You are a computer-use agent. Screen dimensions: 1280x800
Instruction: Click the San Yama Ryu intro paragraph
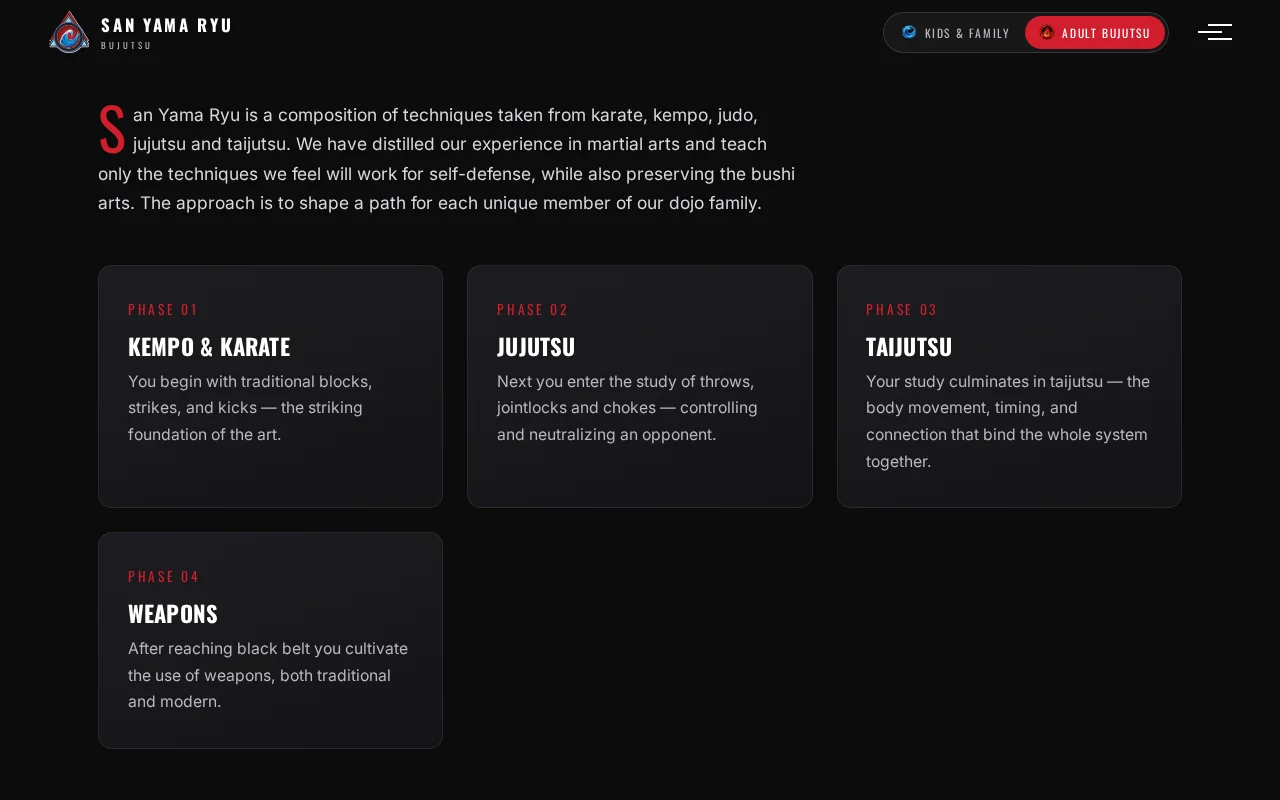[x=447, y=159]
